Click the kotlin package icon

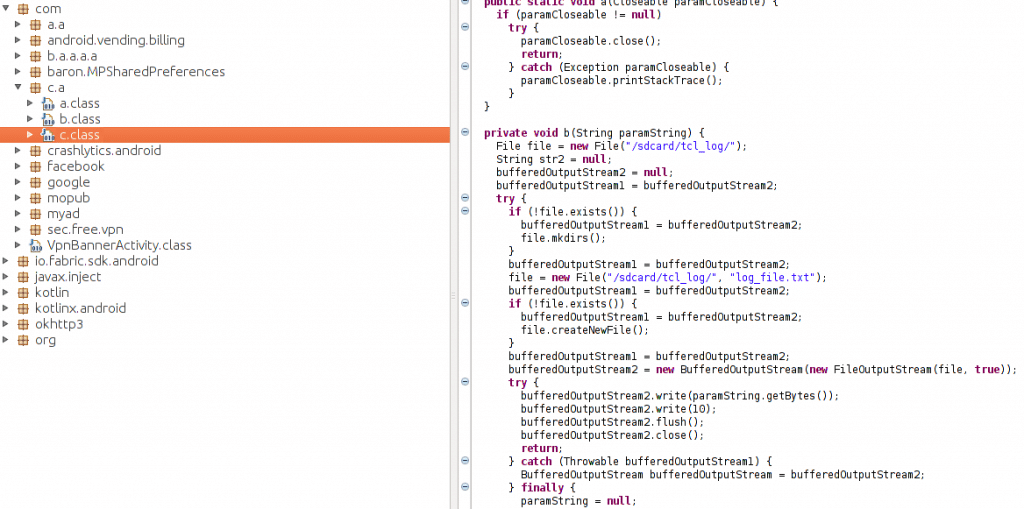(x=23, y=292)
